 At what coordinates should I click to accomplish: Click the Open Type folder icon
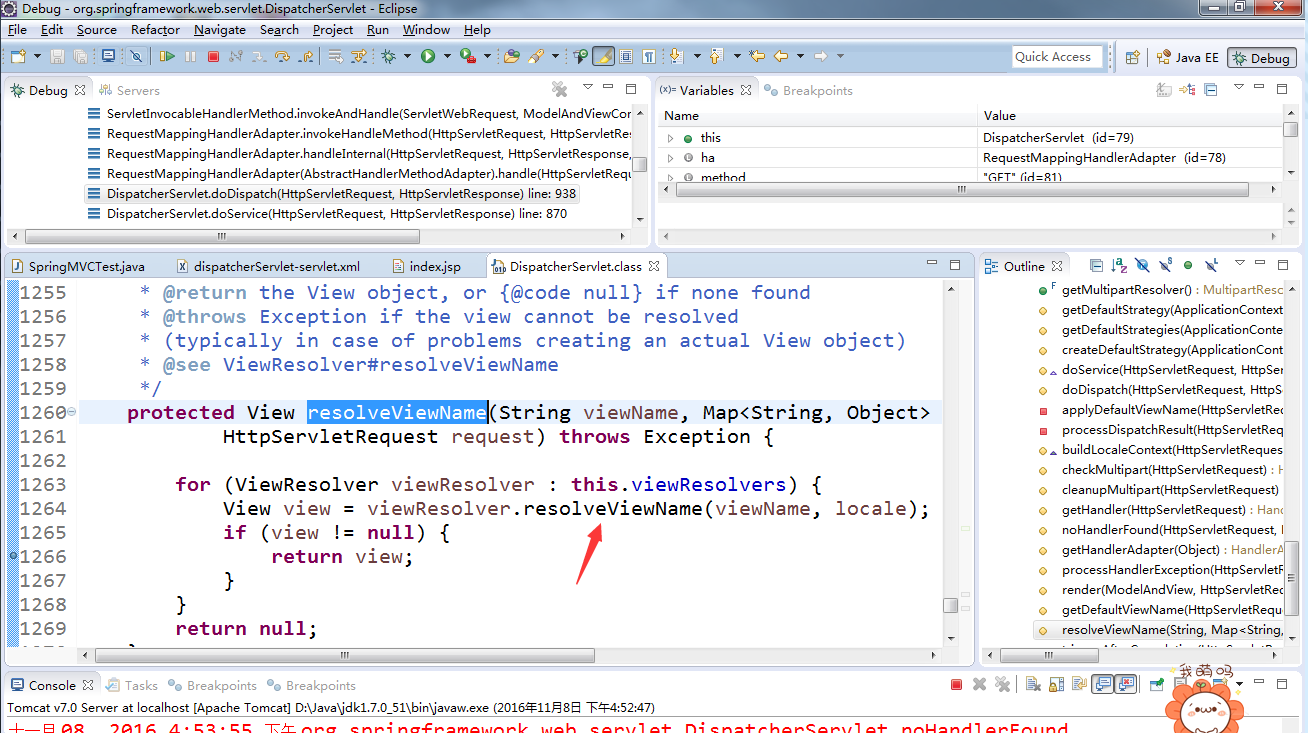[x=511, y=56]
